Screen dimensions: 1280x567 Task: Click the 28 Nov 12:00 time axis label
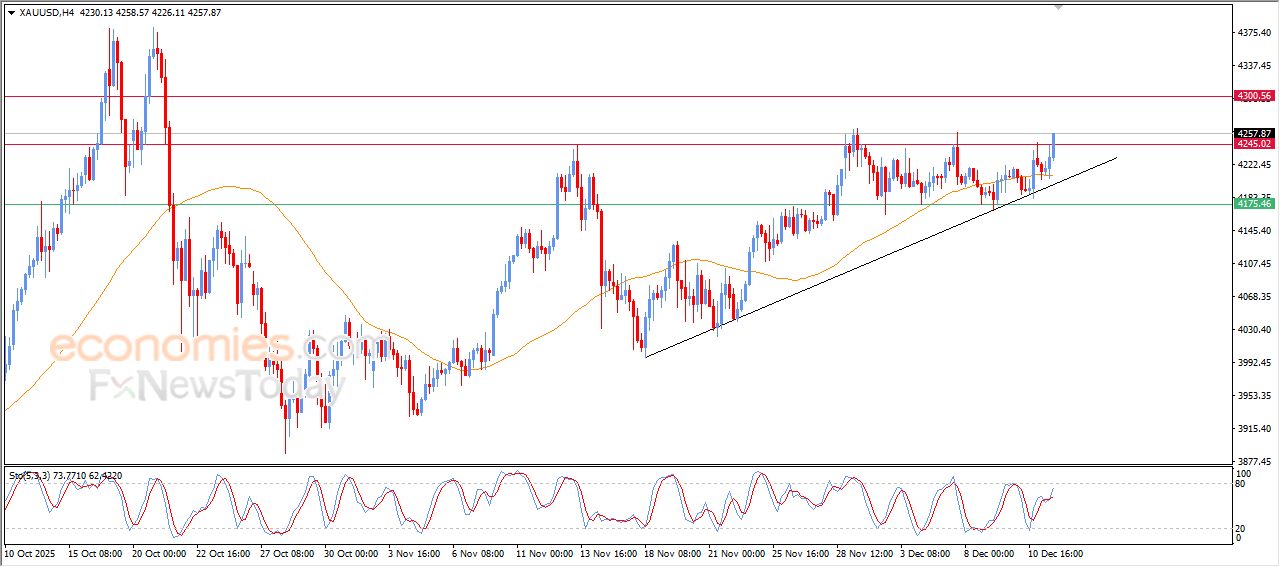point(864,552)
